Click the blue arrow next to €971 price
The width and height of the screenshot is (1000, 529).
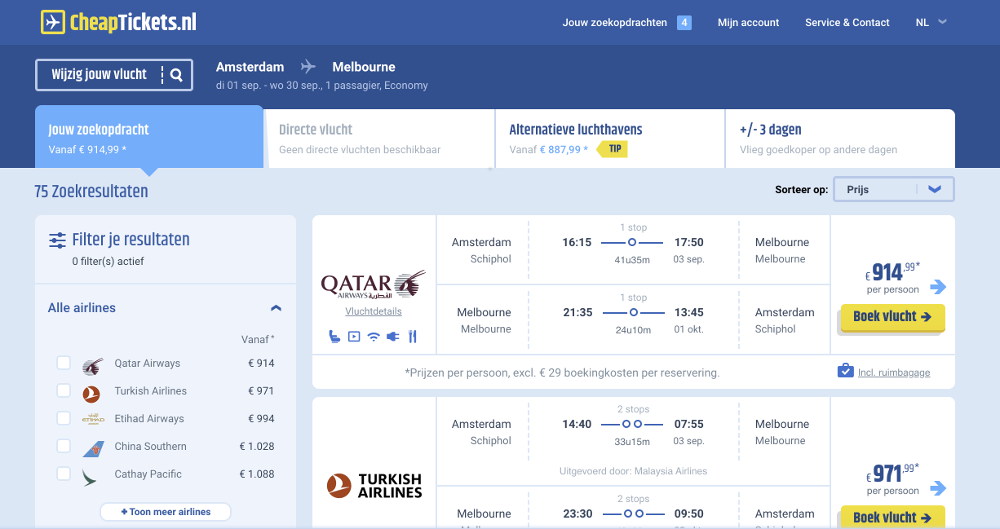[938, 488]
